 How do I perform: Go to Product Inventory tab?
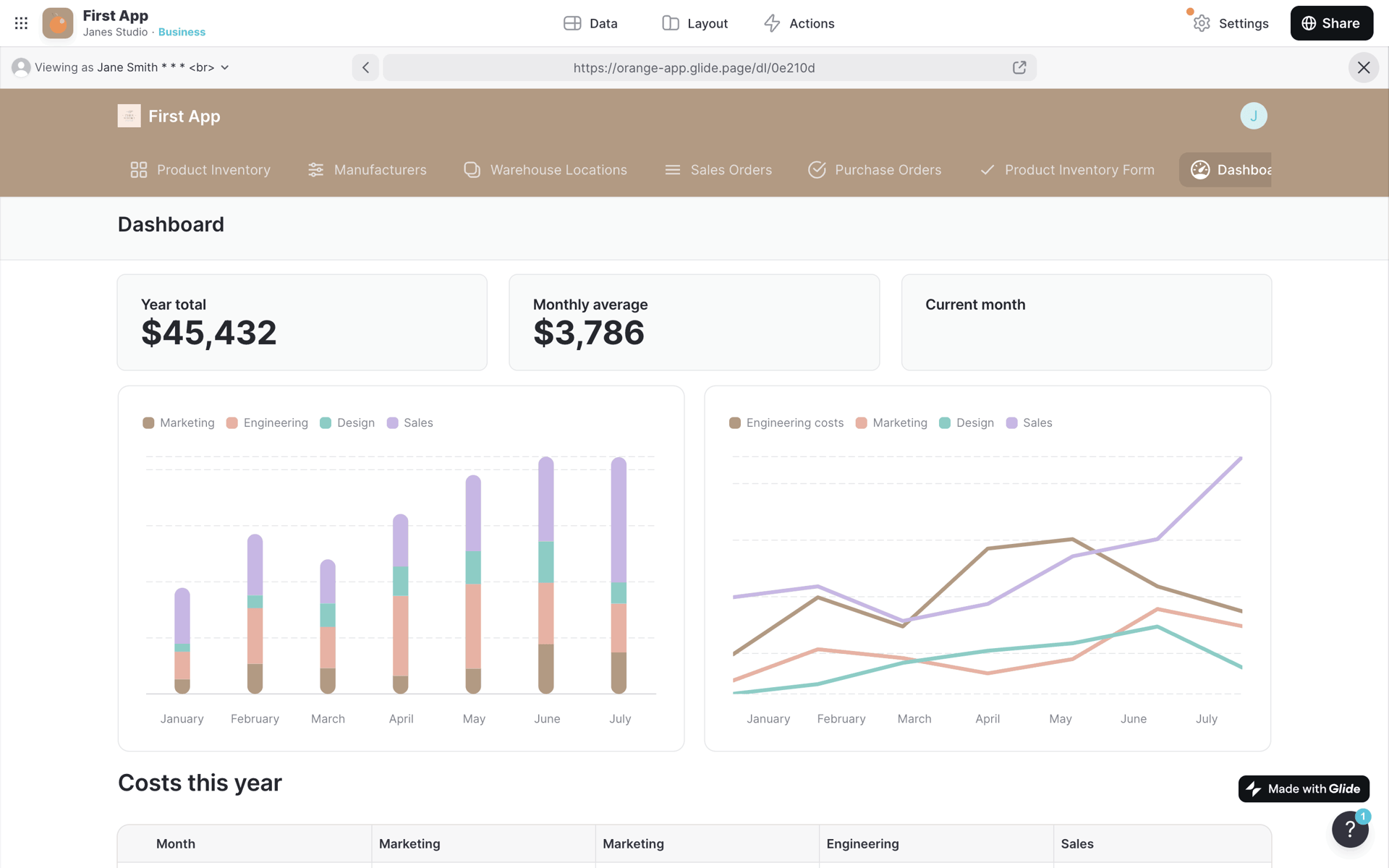(200, 169)
